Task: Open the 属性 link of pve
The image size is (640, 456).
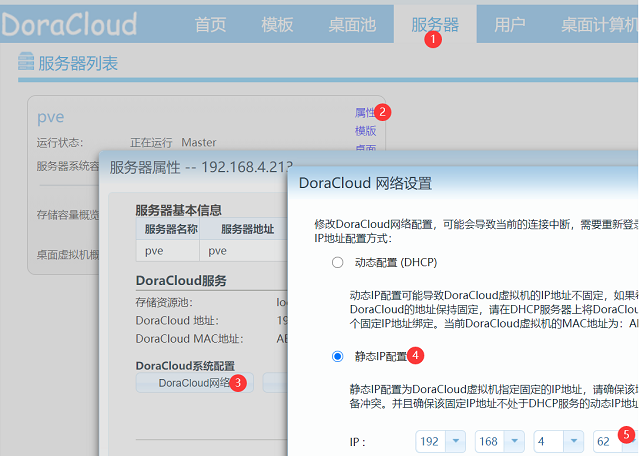Action: tap(365, 112)
